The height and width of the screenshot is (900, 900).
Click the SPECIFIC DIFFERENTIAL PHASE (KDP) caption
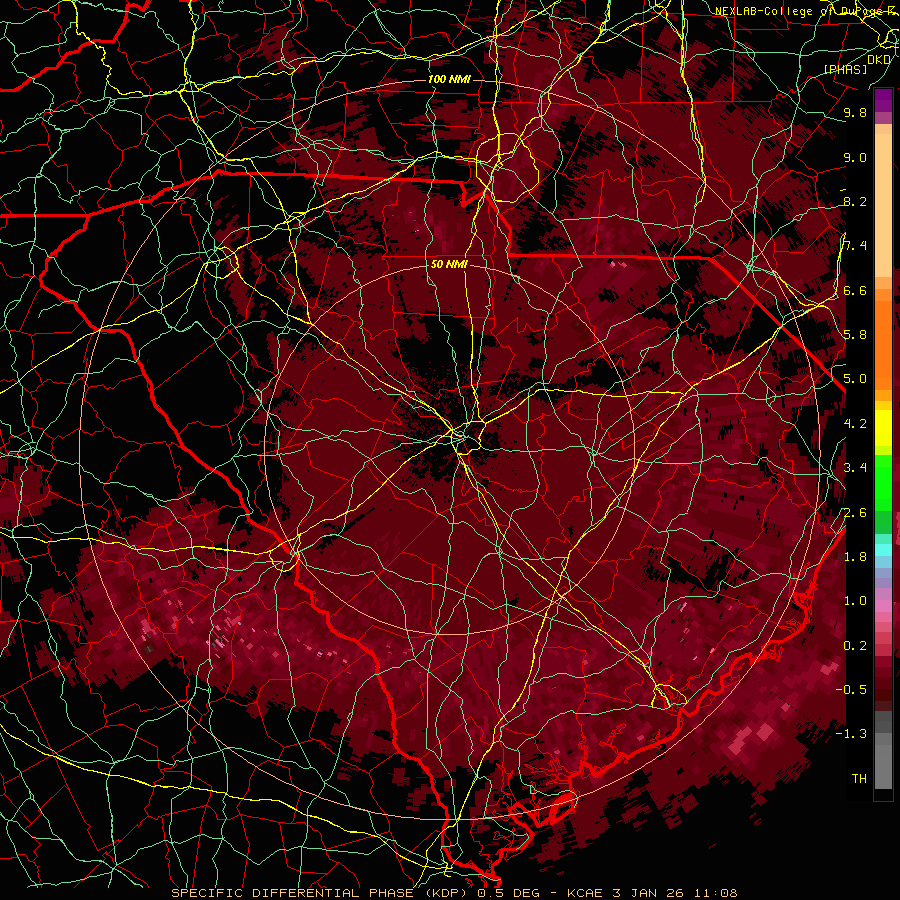323,893
